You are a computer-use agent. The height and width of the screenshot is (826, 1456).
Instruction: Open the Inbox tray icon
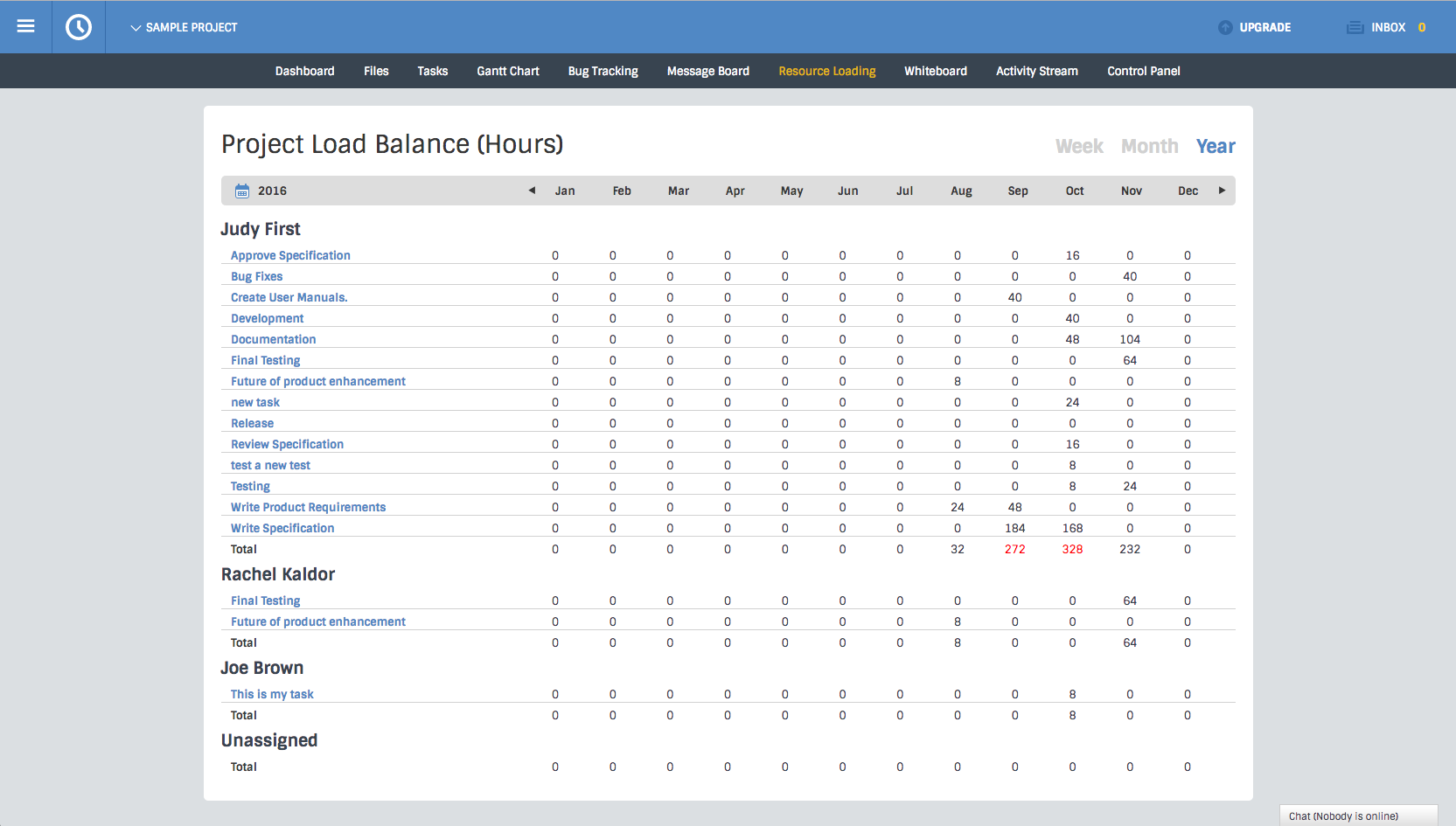(x=1355, y=27)
